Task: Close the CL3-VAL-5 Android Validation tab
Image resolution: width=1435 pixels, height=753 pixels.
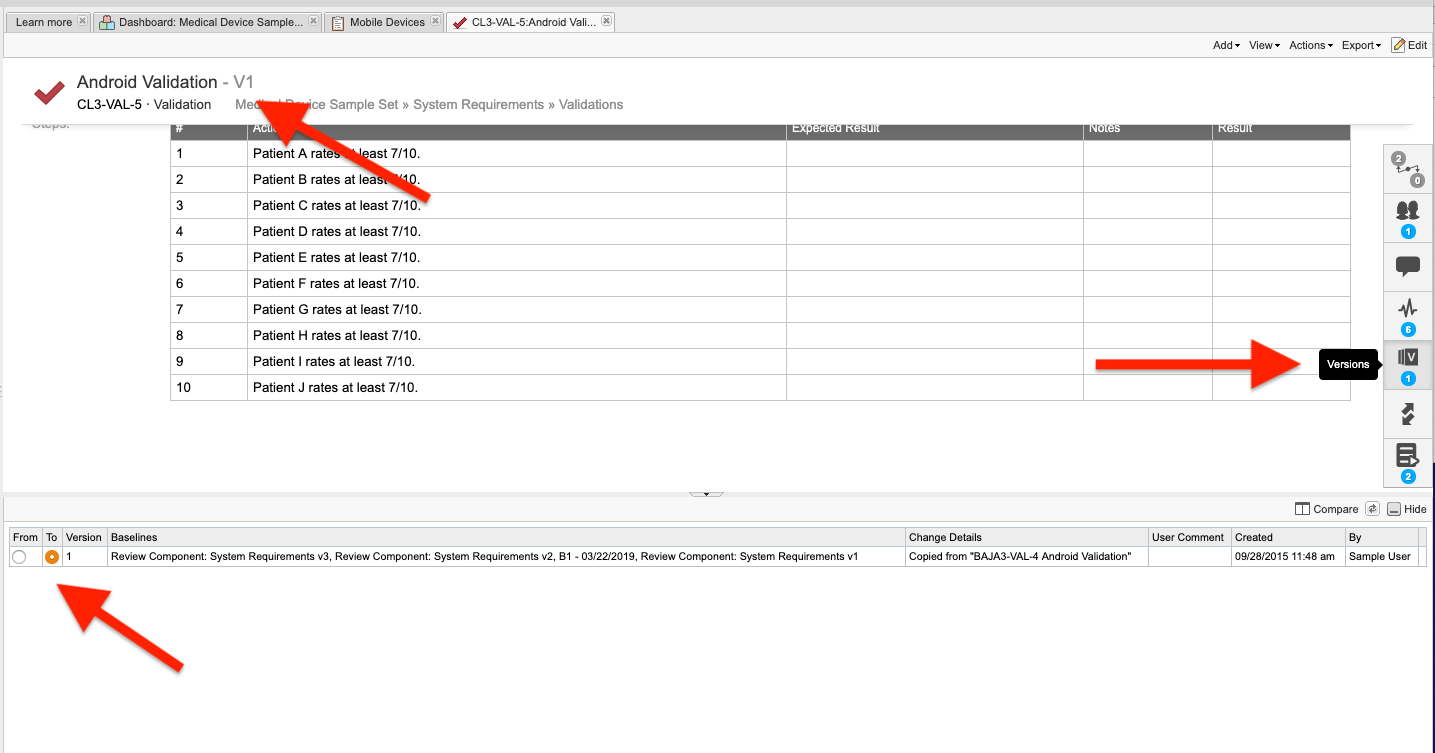Action: [606, 22]
